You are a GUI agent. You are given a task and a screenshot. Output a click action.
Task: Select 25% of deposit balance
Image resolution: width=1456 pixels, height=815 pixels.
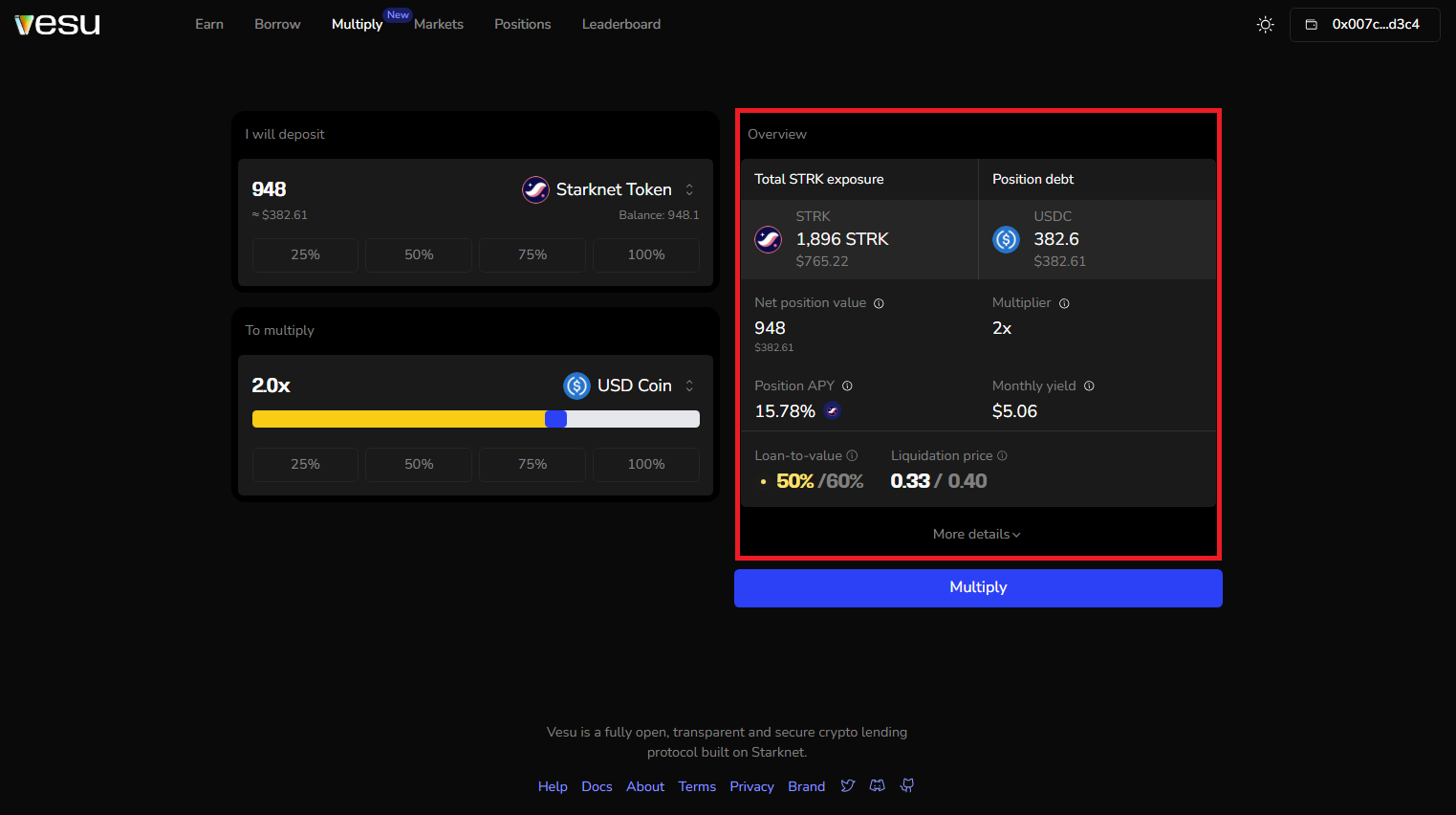click(305, 254)
